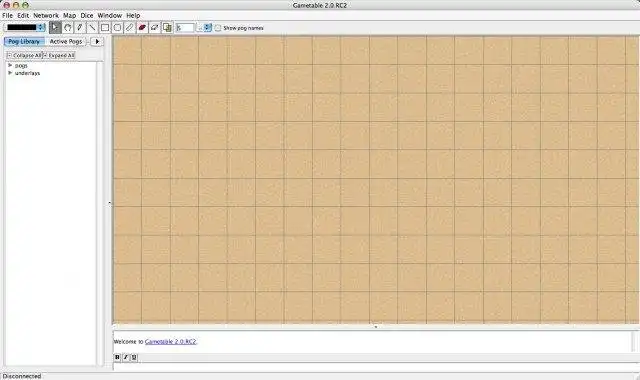Select the pogs tree label
640x380 pixels.
pyautogui.click(x=21, y=66)
